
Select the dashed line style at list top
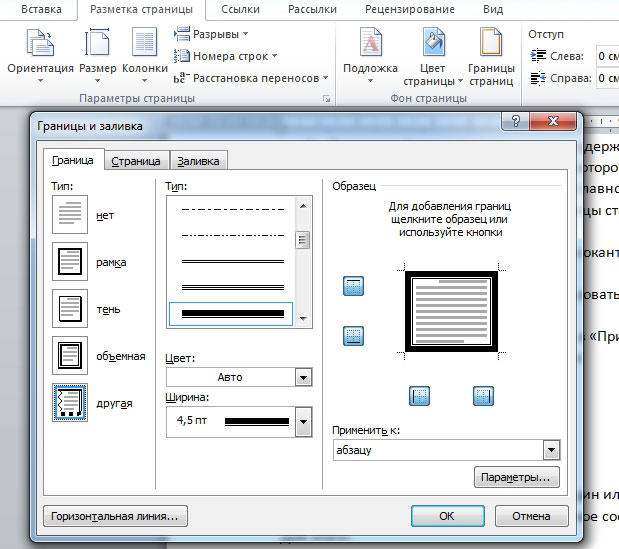click(x=233, y=210)
